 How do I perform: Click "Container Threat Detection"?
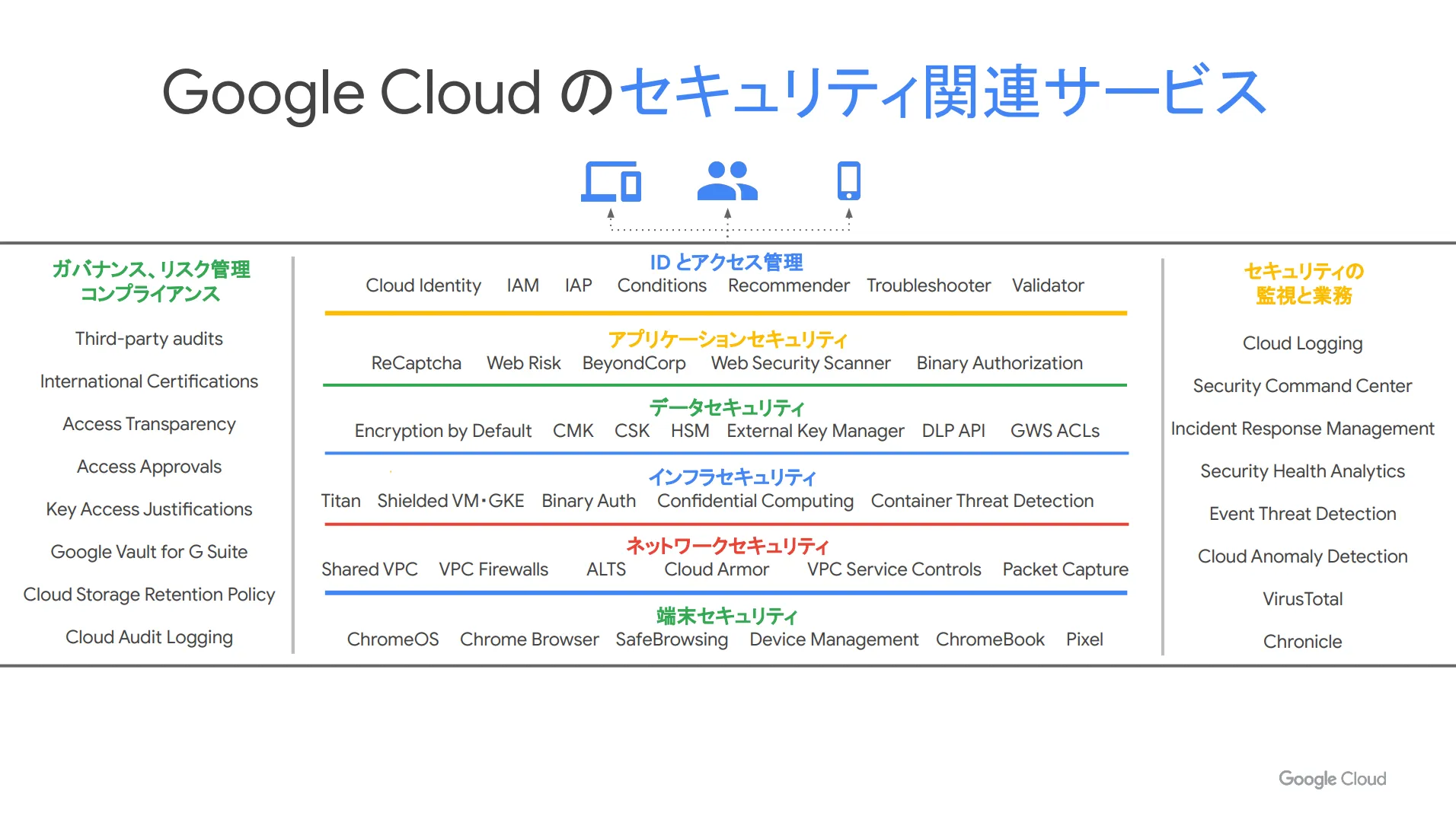(x=982, y=501)
